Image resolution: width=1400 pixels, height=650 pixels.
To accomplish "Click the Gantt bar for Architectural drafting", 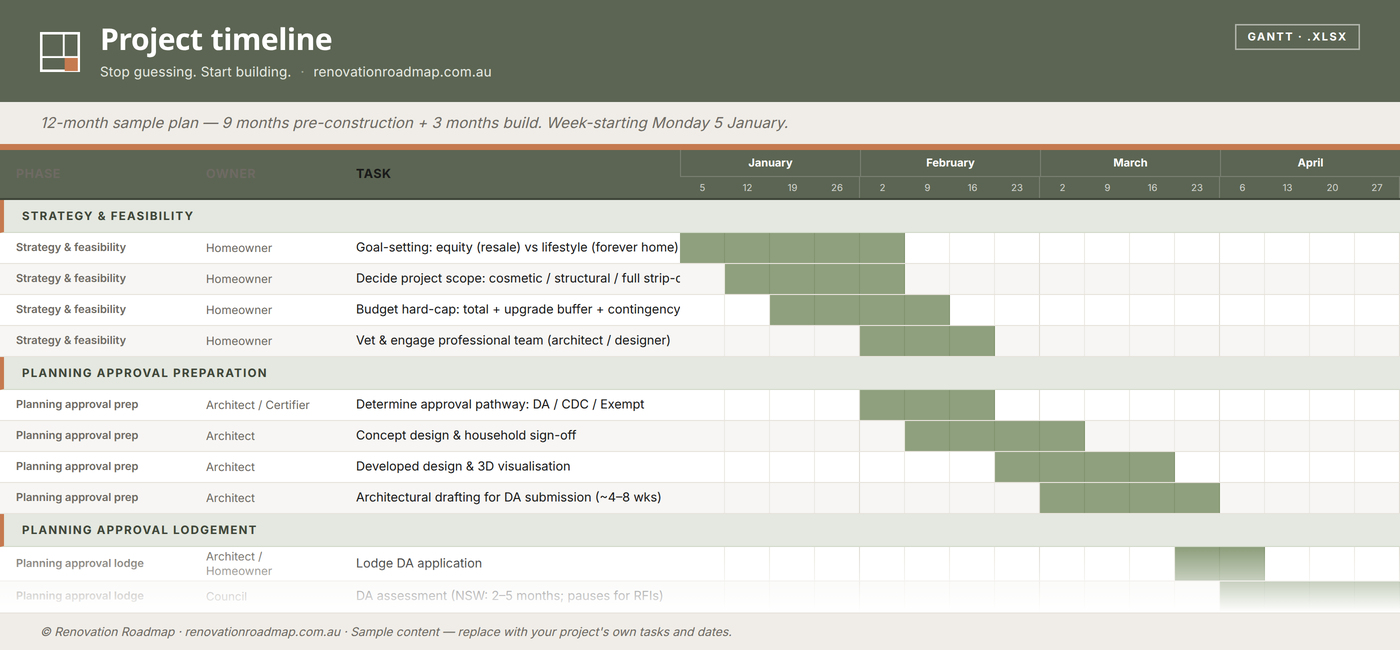I will 1130,498.
